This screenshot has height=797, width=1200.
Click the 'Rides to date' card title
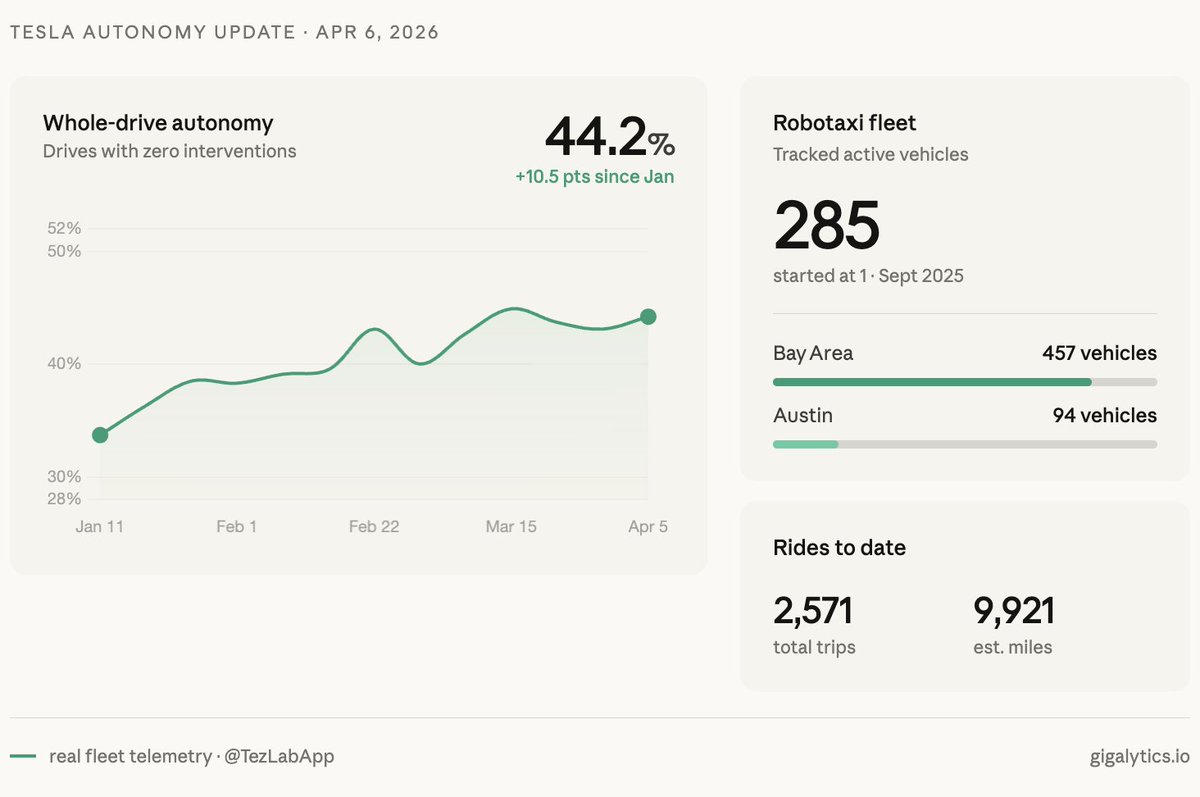[x=840, y=548]
